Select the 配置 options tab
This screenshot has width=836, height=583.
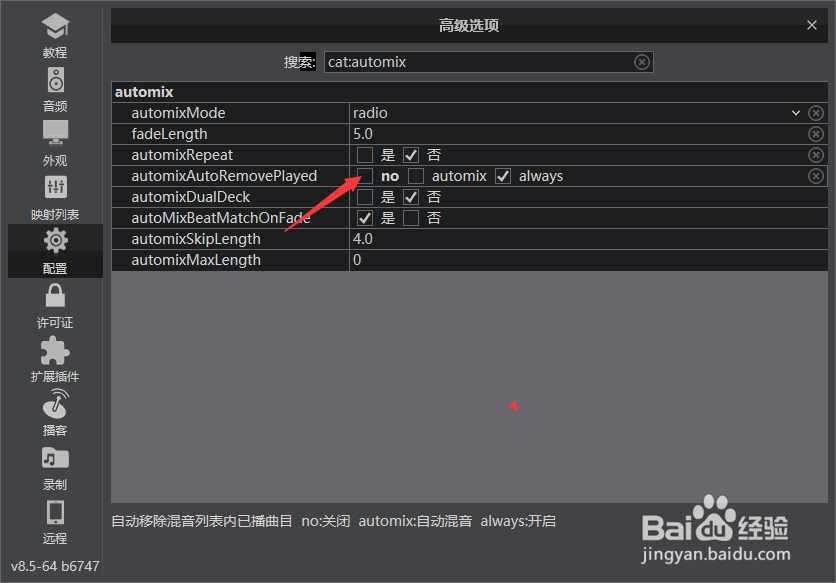pyautogui.click(x=55, y=251)
